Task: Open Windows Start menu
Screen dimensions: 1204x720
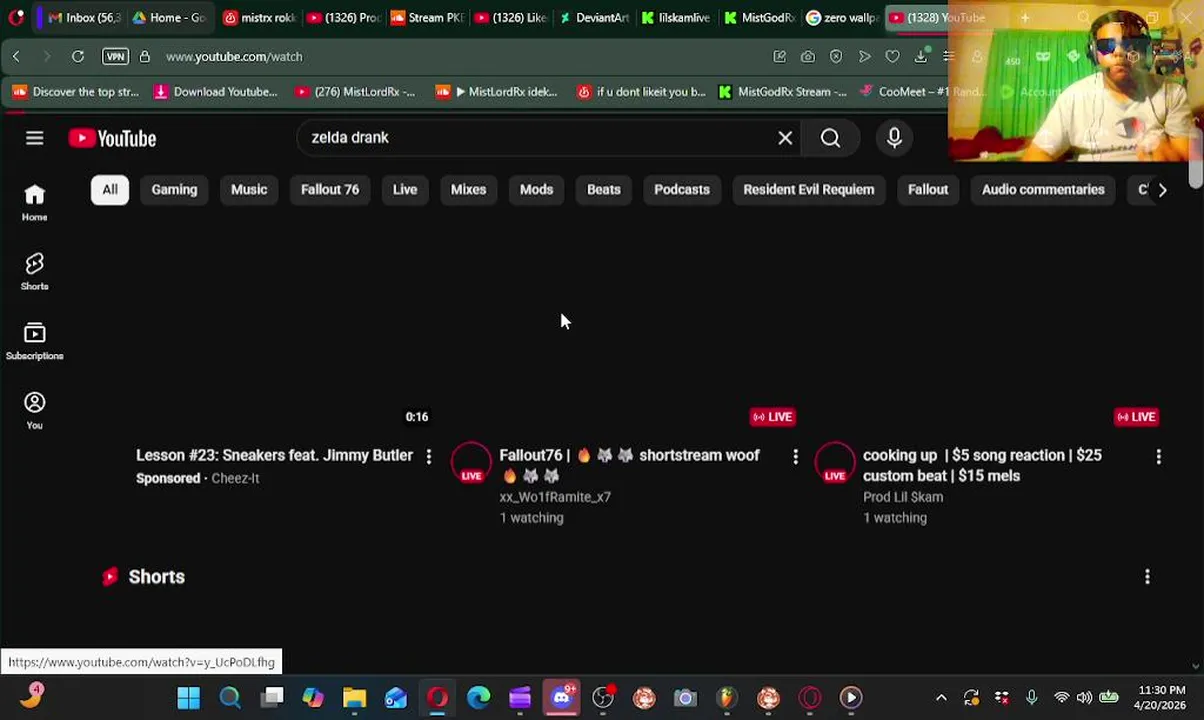Action: pos(188,698)
